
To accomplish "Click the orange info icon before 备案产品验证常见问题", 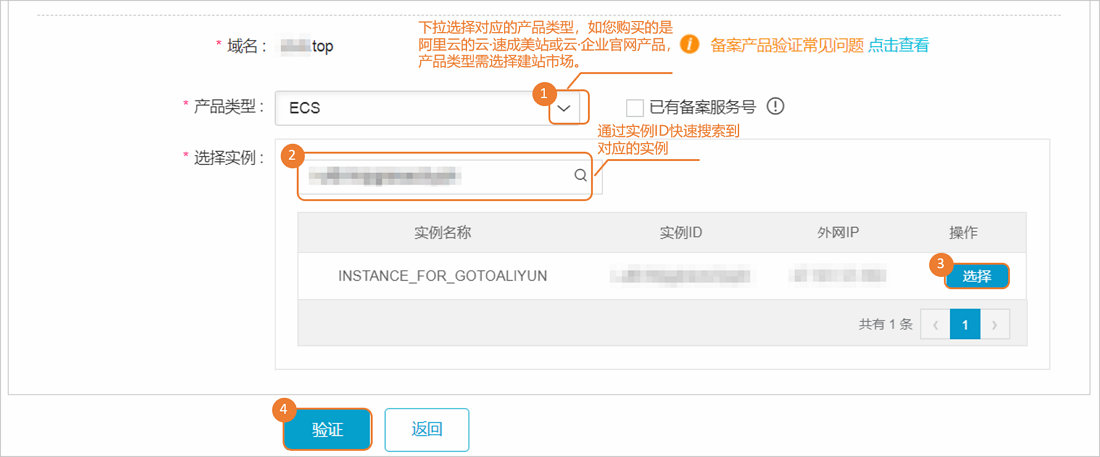I will coord(688,45).
